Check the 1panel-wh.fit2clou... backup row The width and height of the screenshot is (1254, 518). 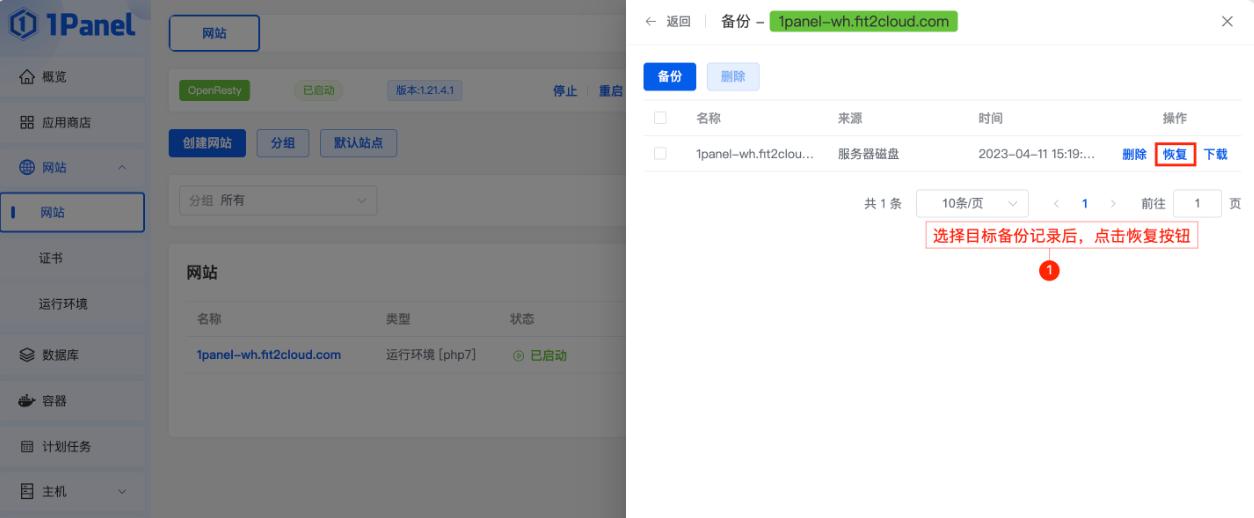click(x=660, y=154)
